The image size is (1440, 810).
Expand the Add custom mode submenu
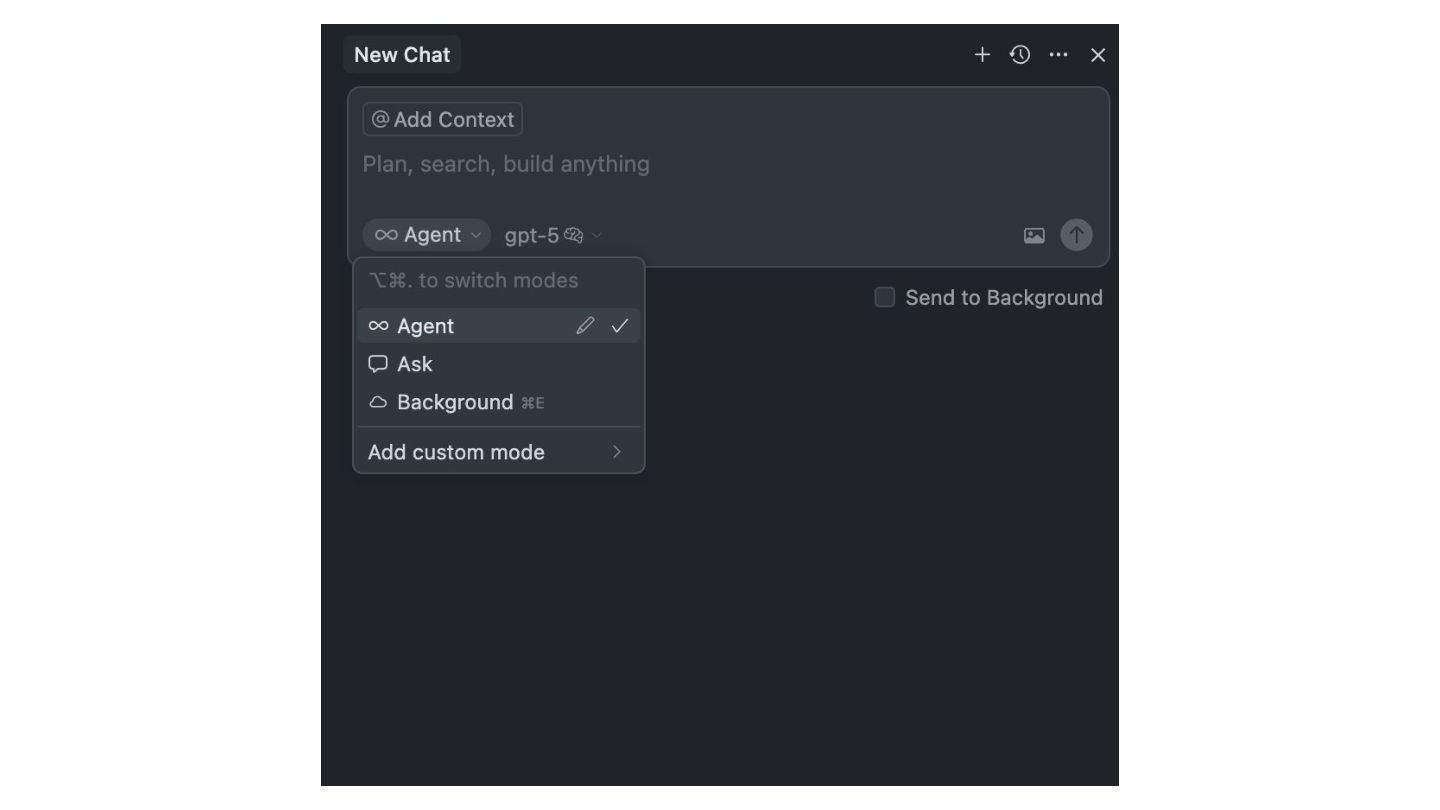click(x=499, y=452)
